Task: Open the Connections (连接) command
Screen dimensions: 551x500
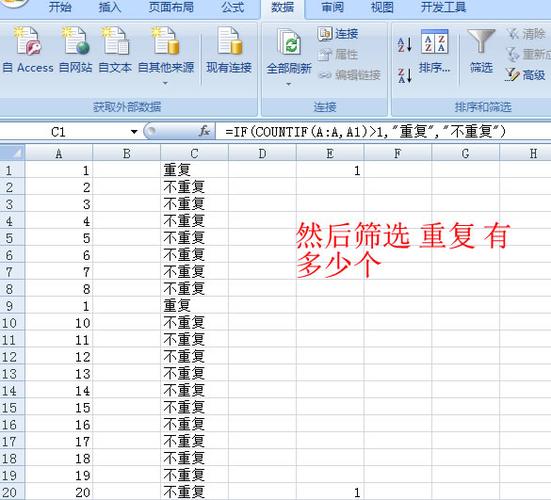Action: 337,34
